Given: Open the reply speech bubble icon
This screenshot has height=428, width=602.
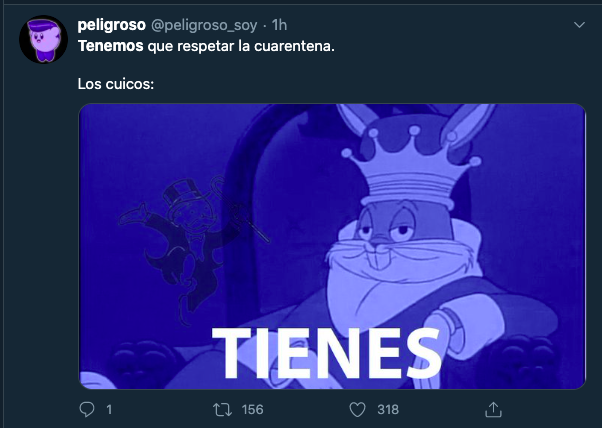Looking at the screenshot, I should pyautogui.click(x=87, y=410).
